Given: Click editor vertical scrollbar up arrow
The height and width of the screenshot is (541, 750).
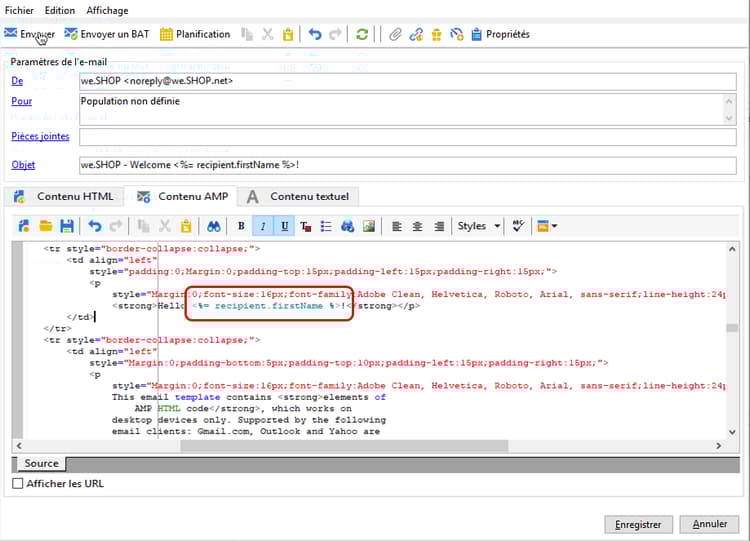Looking at the screenshot, I should click(732, 249).
